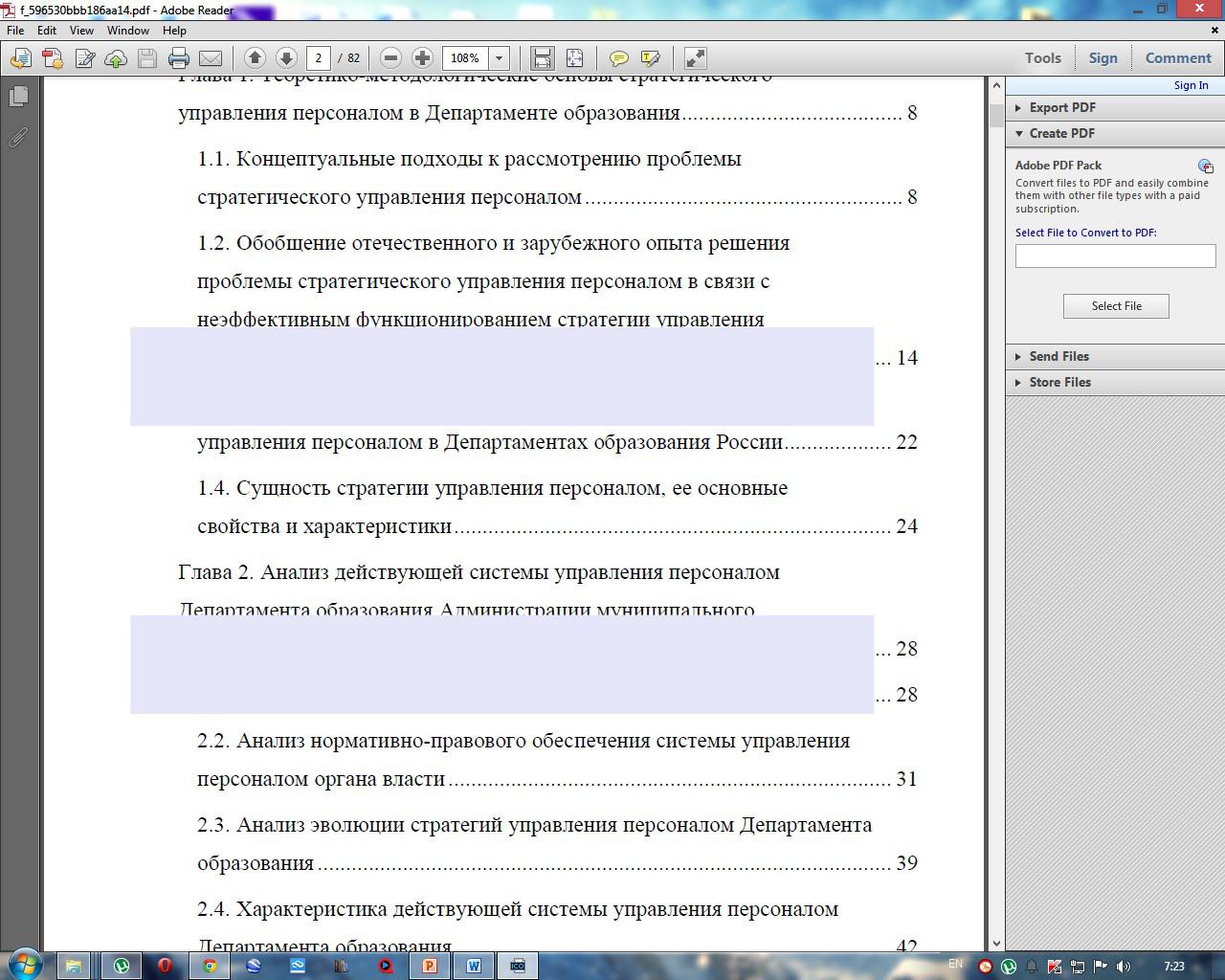Toggle fit-to-width scrolling mode
1225x980 pixels.
point(543,58)
